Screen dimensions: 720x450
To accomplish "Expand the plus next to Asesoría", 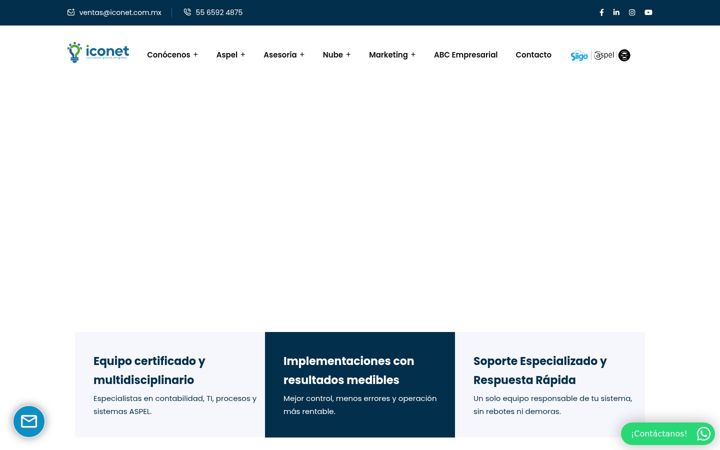I will click(x=302, y=55).
